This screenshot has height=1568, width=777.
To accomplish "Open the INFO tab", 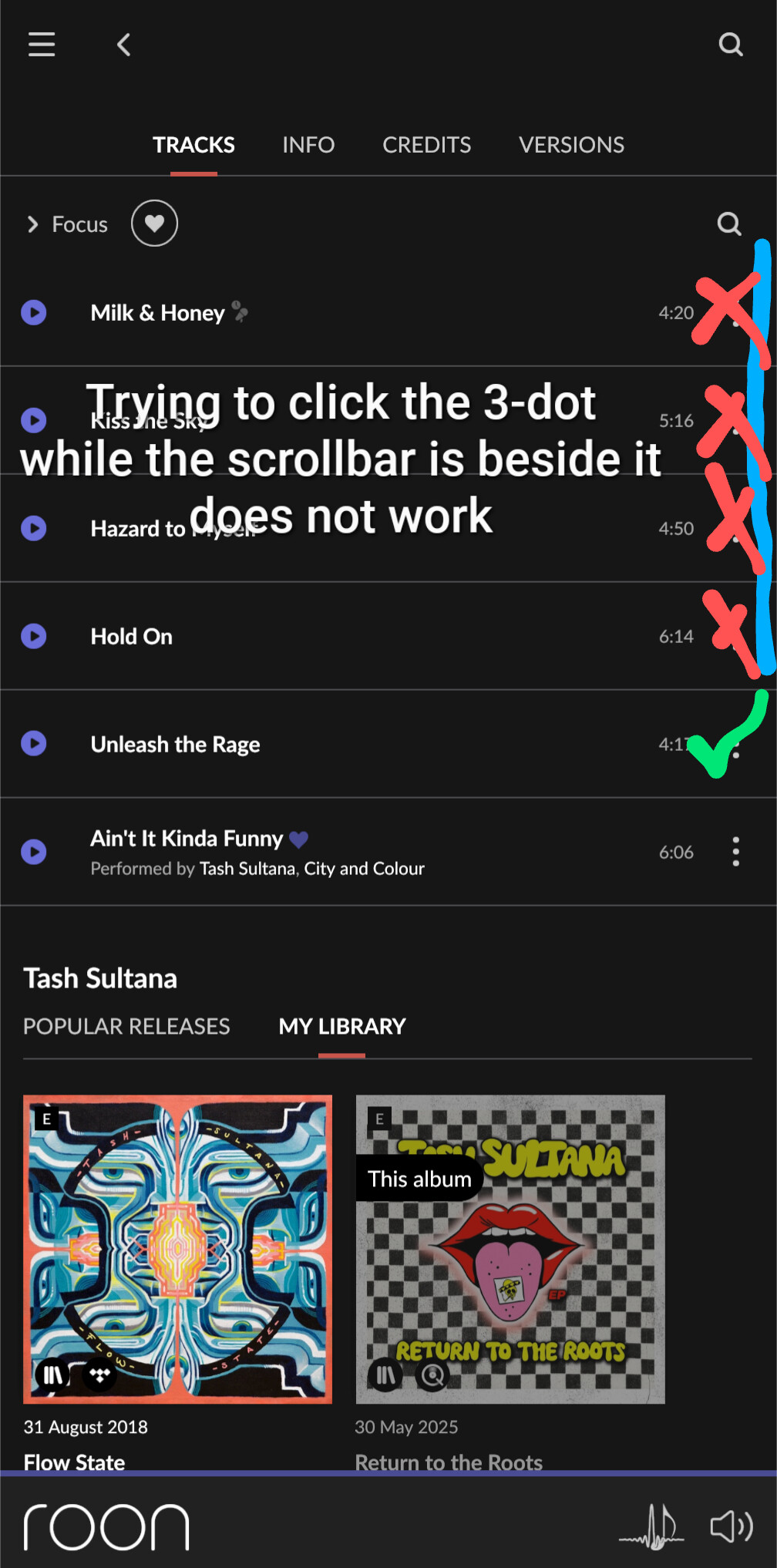I will click(308, 145).
